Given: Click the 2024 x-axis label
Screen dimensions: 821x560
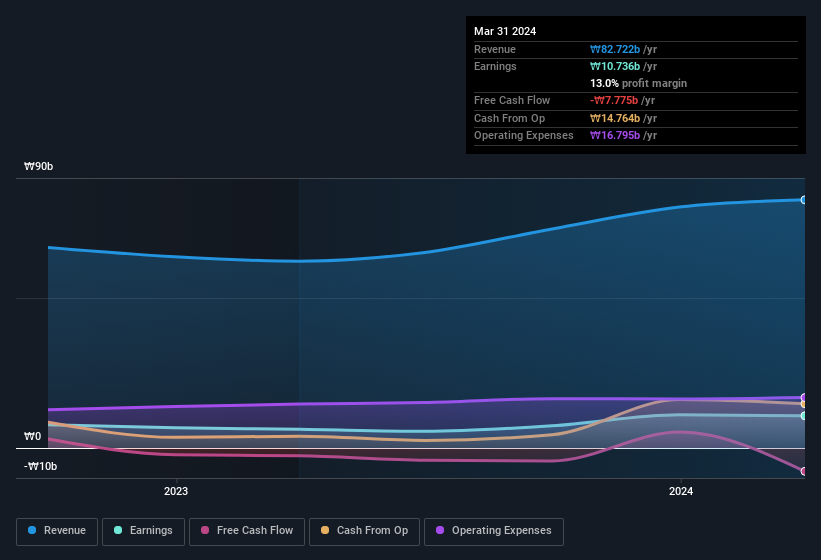Looking at the screenshot, I should click(x=681, y=491).
